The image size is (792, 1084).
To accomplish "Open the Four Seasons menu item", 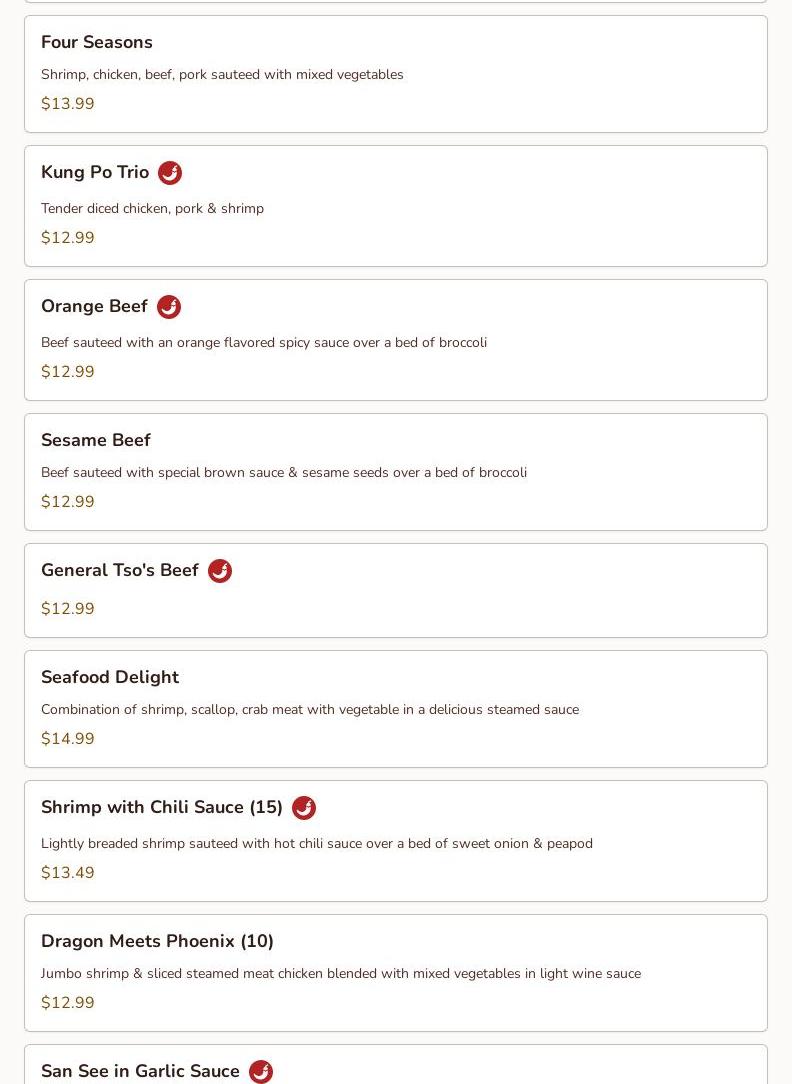I will (x=97, y=42).
